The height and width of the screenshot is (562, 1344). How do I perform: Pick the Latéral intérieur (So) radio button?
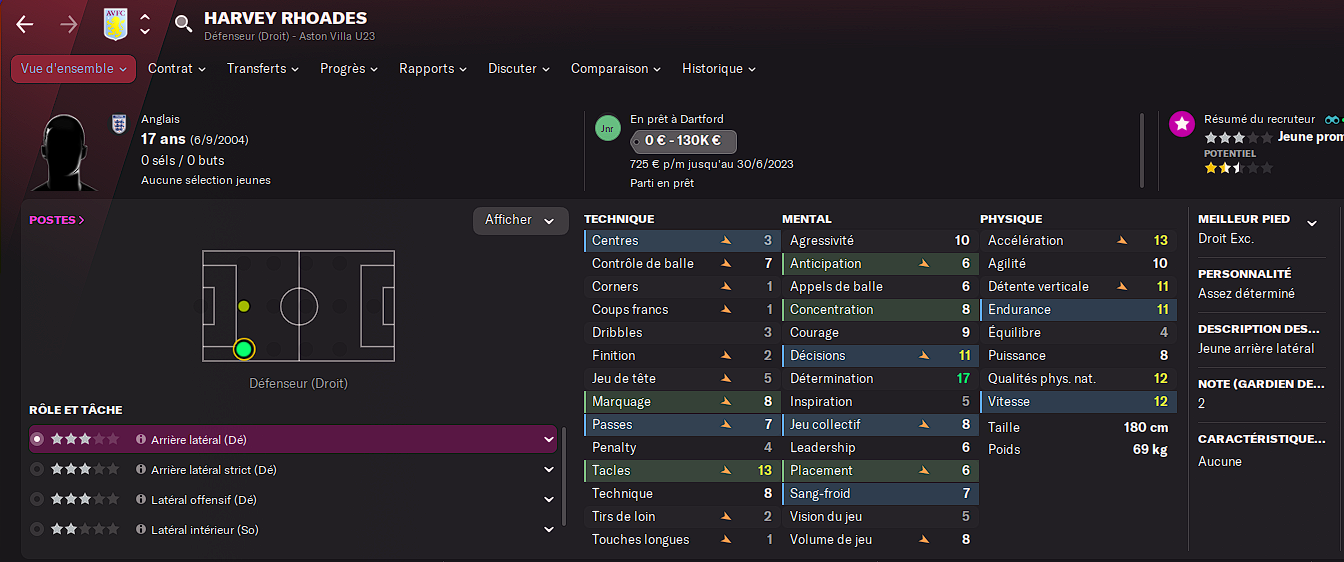(x=38, y=530)
